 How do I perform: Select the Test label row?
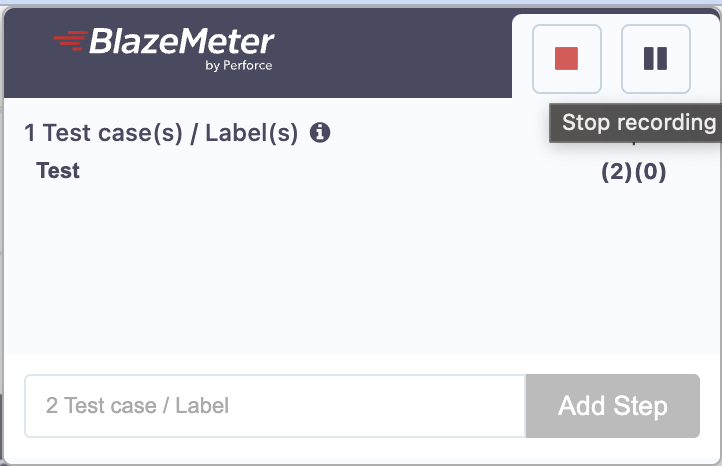click(58, 171)
